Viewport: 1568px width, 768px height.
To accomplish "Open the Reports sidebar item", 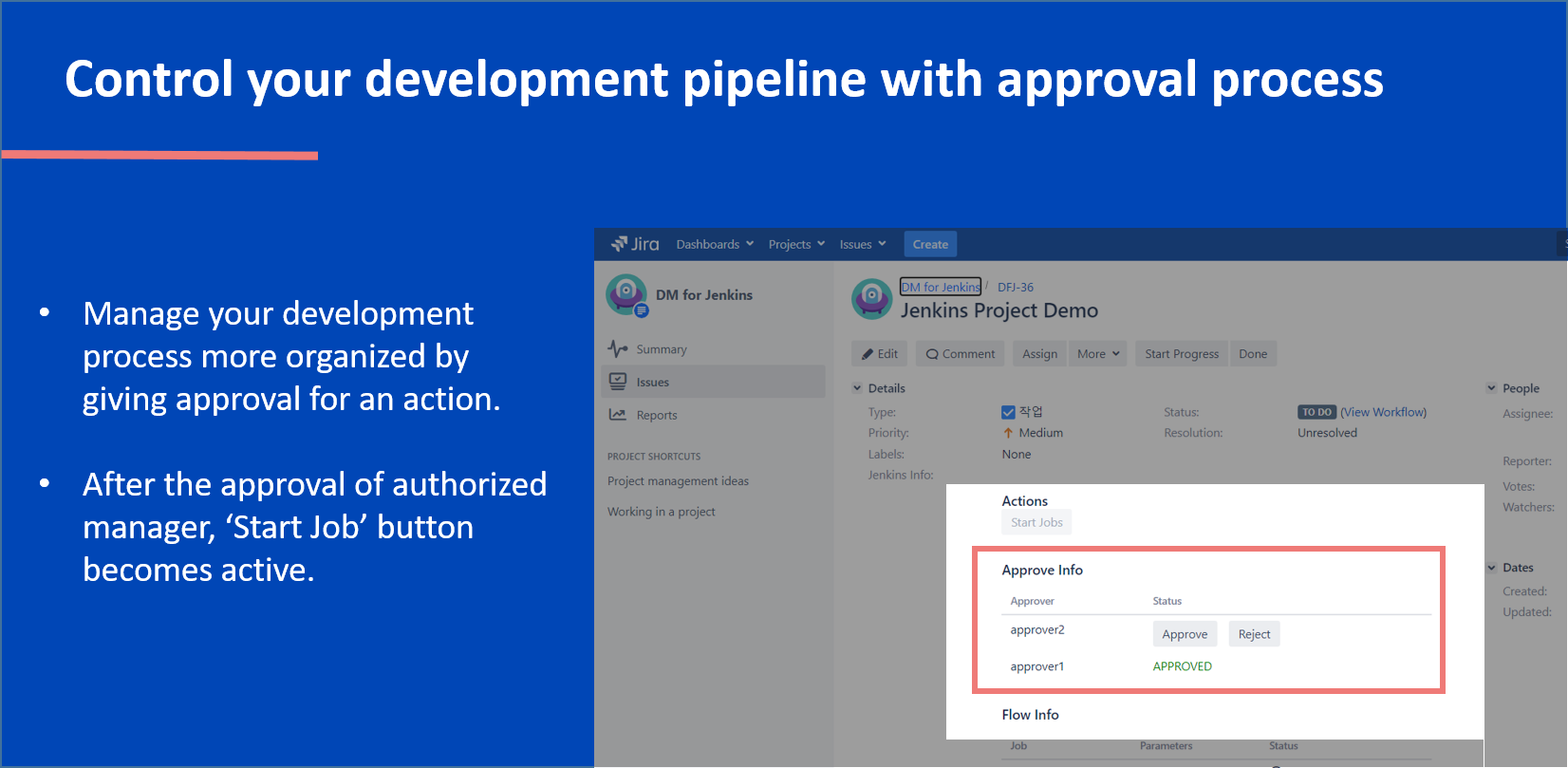I will point(715,415).
